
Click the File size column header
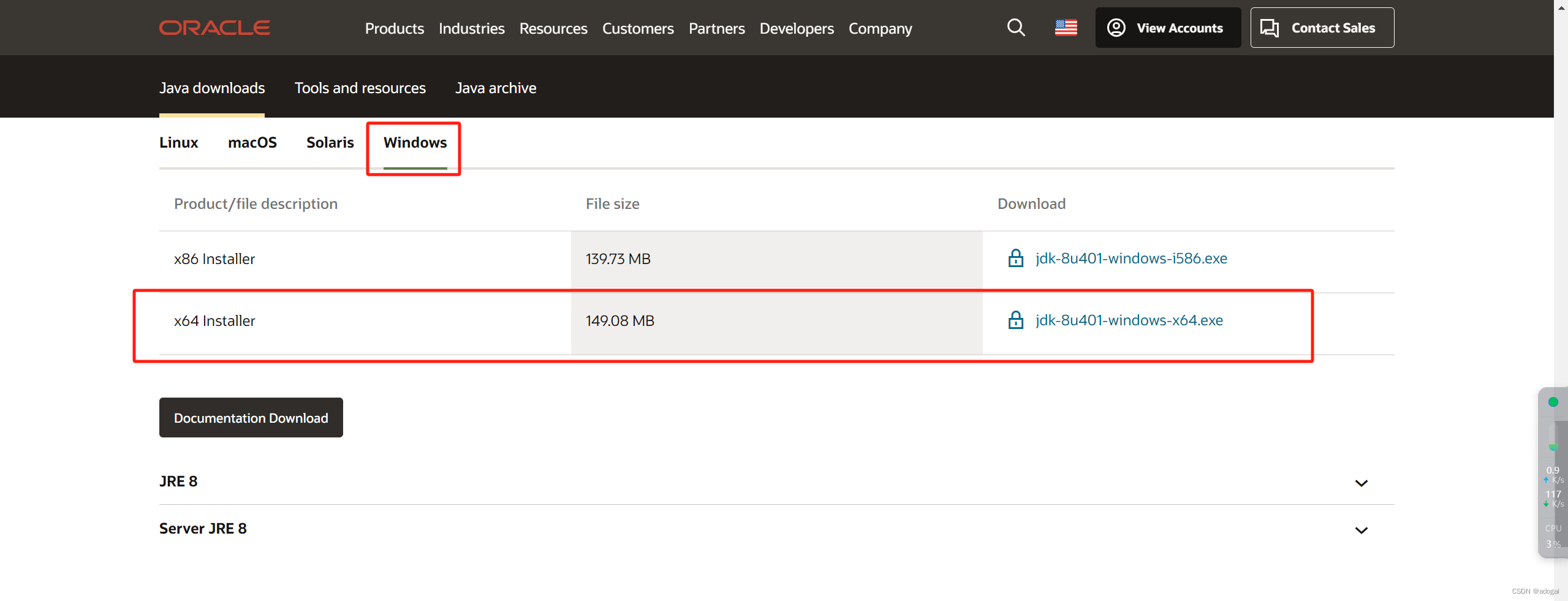(x=613, y=204)
